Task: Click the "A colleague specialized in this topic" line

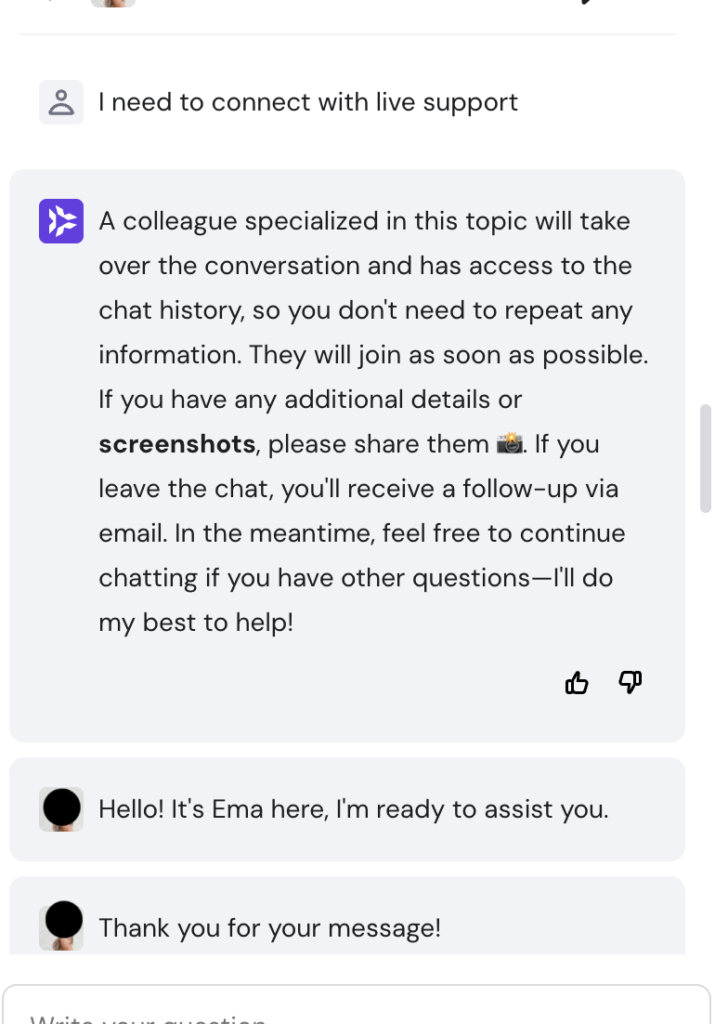Action: (x=364, y=221)
